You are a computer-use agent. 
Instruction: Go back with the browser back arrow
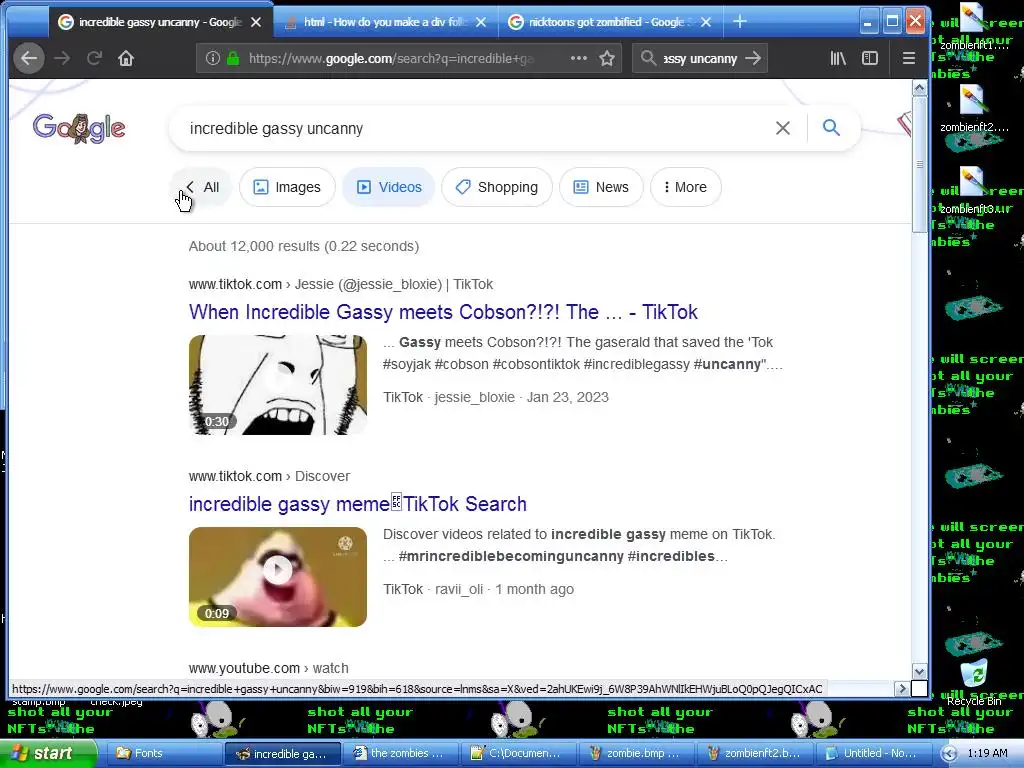click(29, 58)
